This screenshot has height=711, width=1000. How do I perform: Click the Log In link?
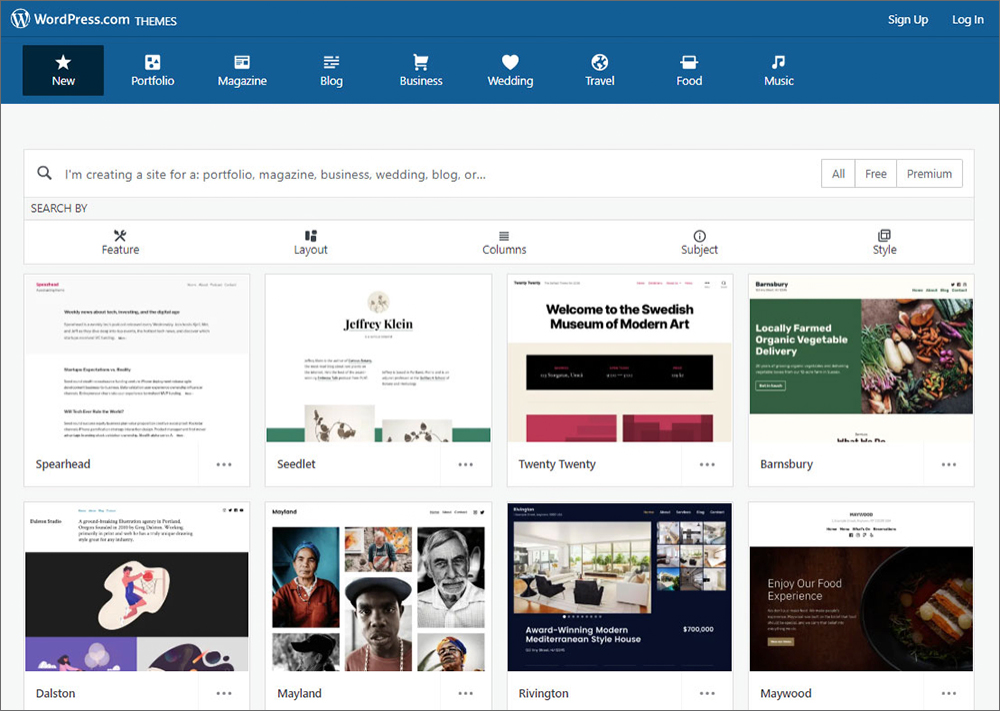pos(967,20)
